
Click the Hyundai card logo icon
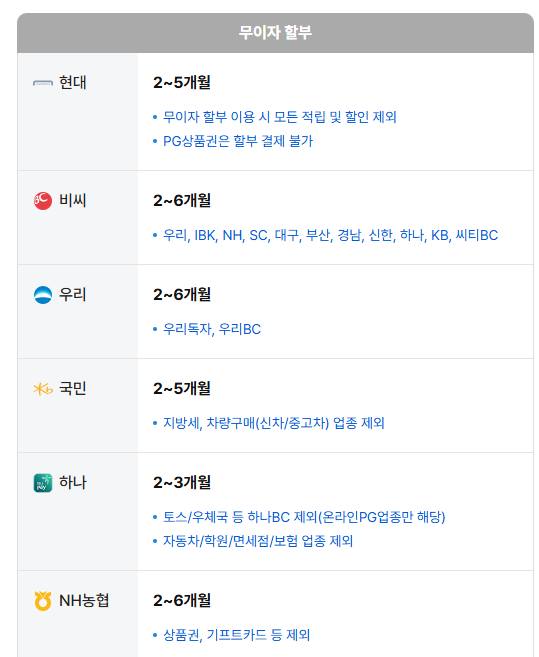click(43, 83)
